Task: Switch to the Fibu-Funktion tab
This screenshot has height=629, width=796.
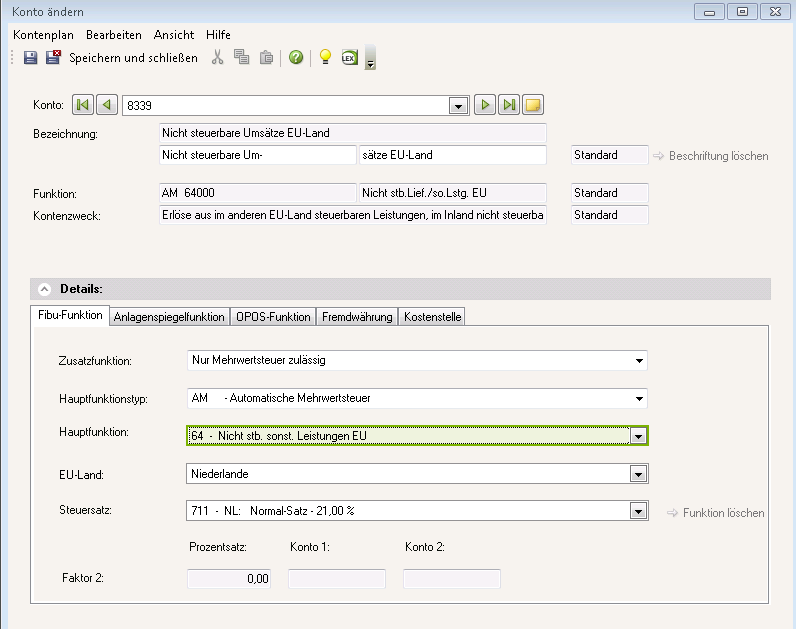Action: click(x=70, y=315)
